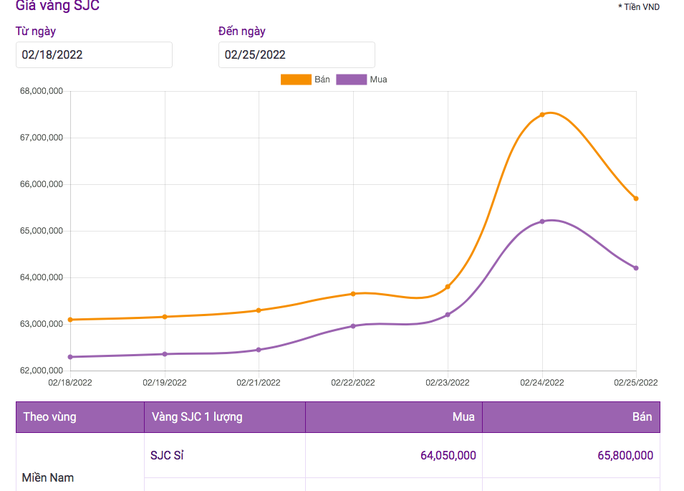Toggle the 'Bán' series legend label
The image size is (684, 491).
point(322,80)
